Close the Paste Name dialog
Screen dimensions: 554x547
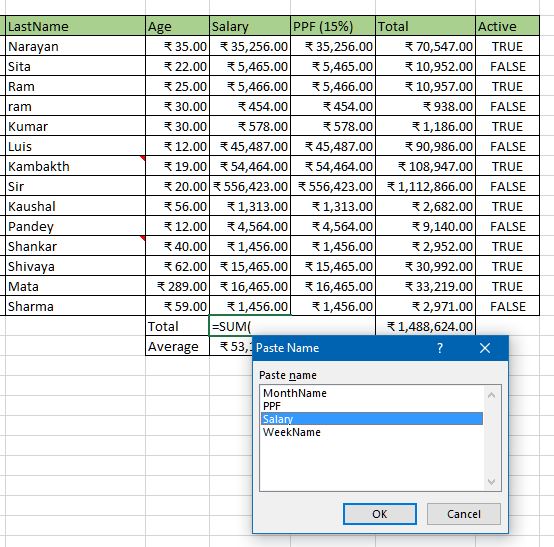pyautogui.click(x=485, y=348)
